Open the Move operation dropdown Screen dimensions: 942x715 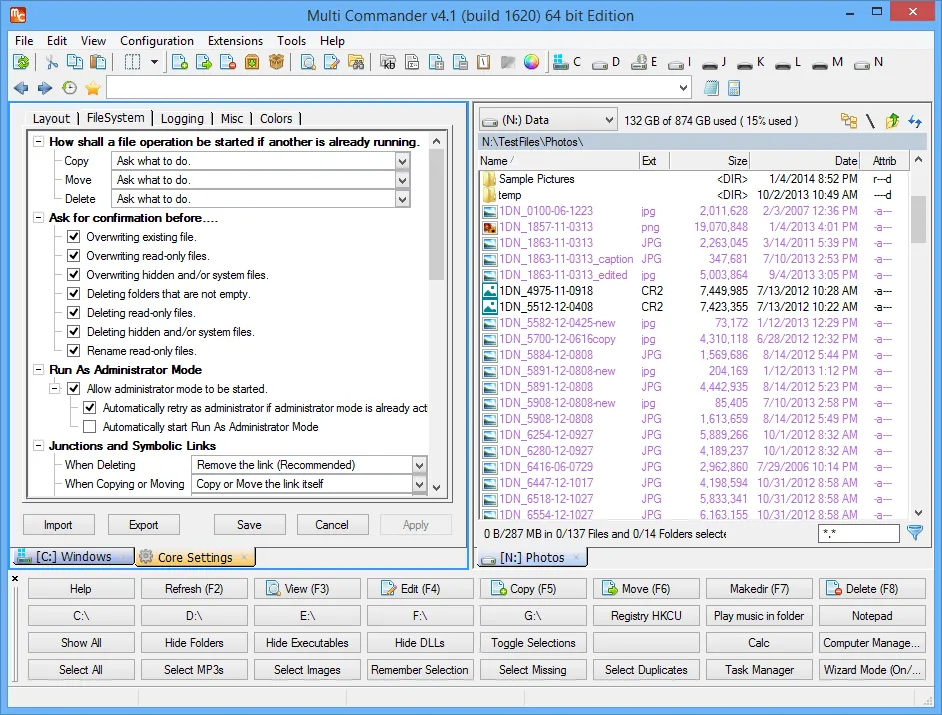(x=403, y=180)
